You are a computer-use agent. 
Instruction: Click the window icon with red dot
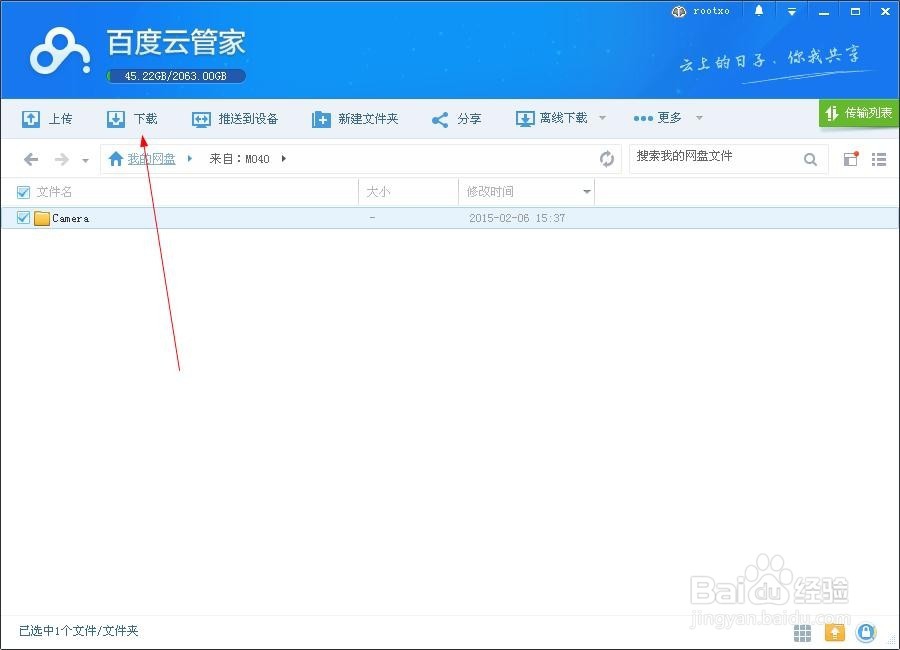click(x=851, y=159)
